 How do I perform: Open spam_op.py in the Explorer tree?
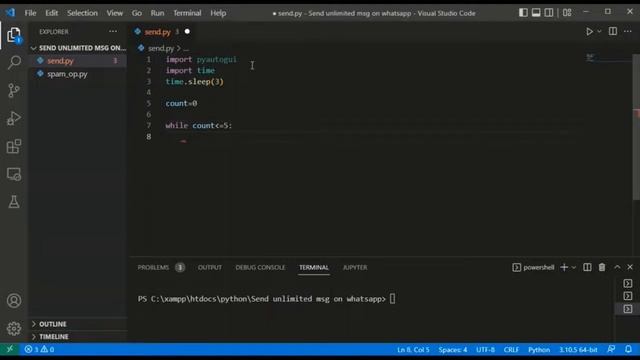click(67, 74)
